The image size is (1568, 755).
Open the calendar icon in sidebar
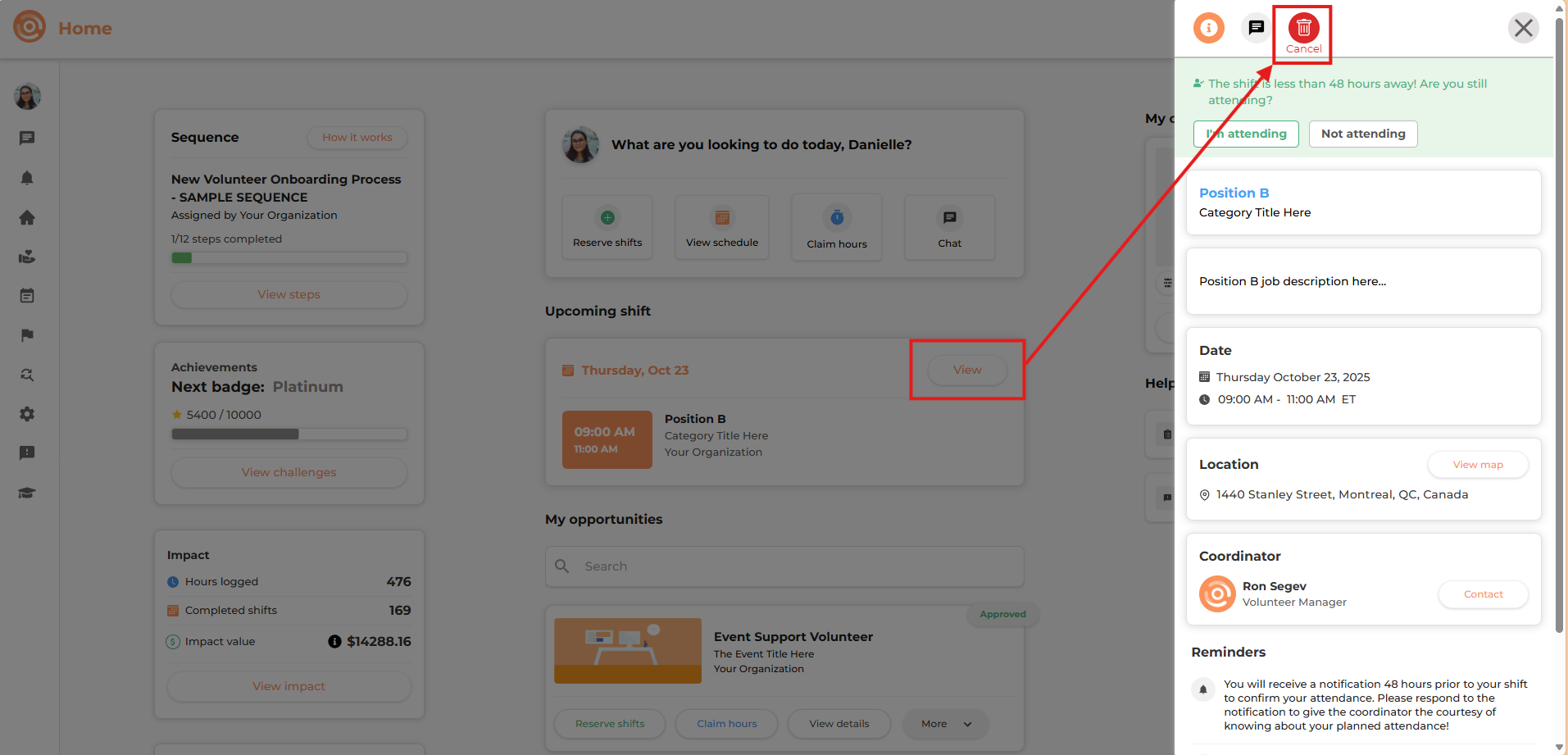pyautogui.click(x=27, y=296)
